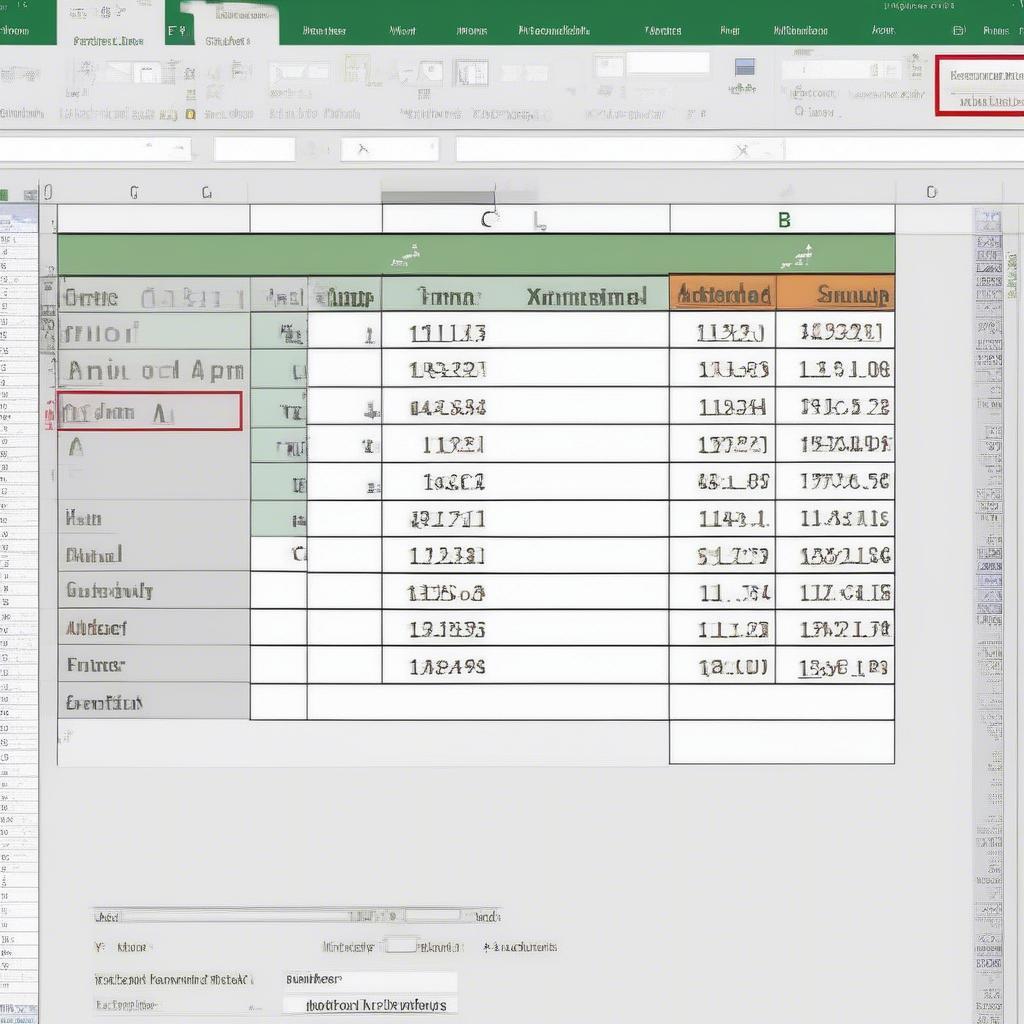Select the column header labeled O

931,192
